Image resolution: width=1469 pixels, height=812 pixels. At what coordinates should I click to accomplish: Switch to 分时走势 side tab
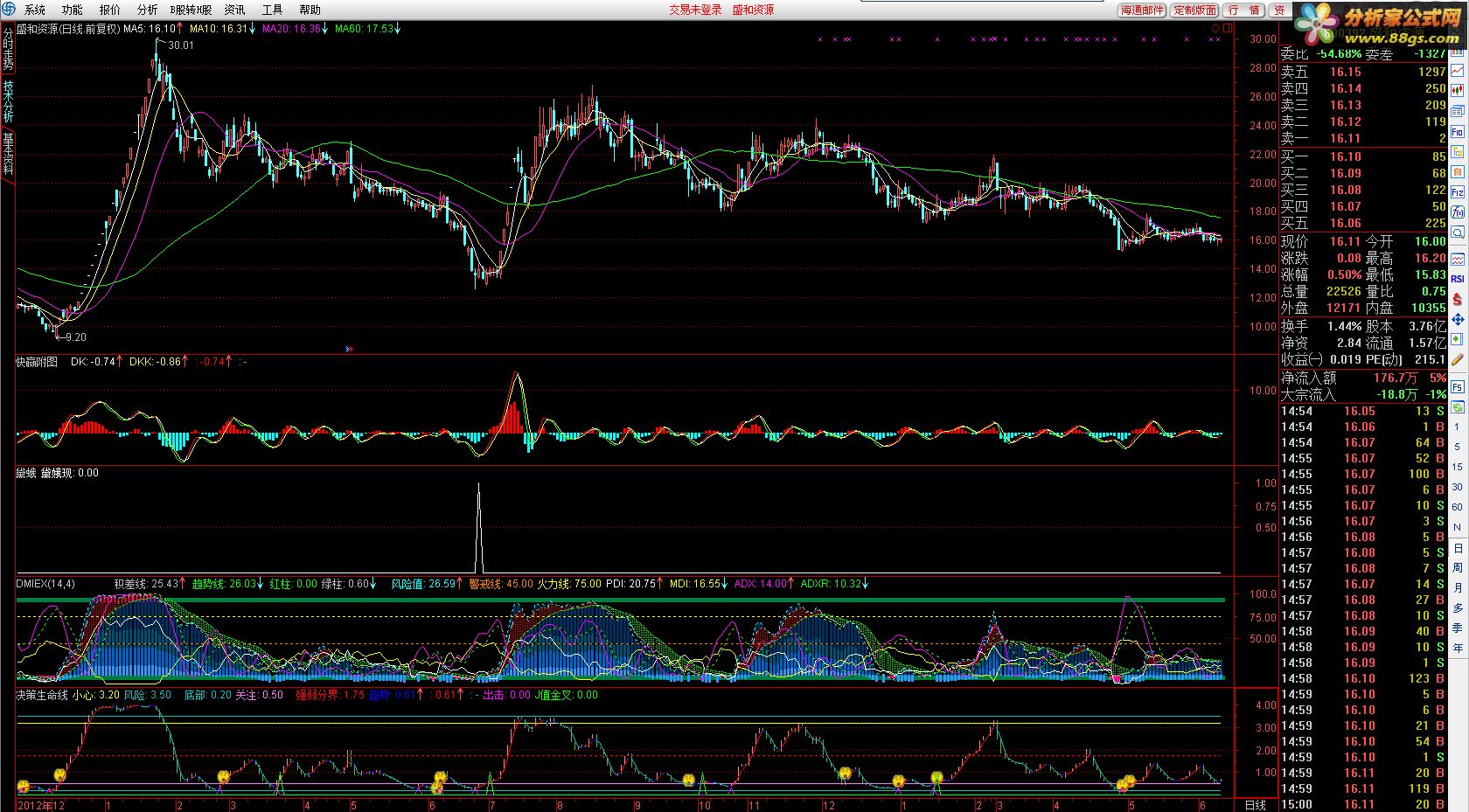click(8, 50)
